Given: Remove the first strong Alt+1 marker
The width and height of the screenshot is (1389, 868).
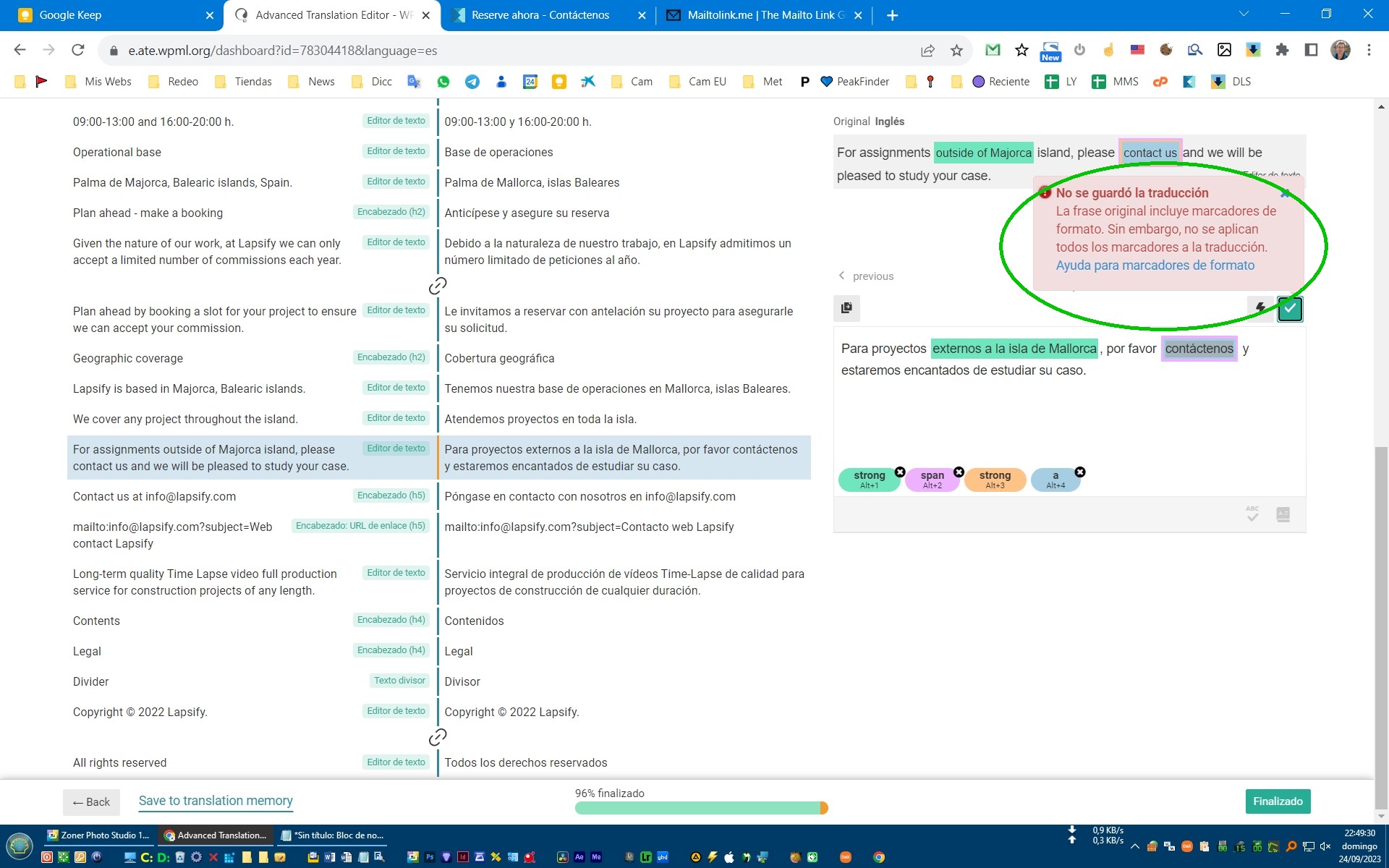Looking at the screenshot, I should [900, 472].
